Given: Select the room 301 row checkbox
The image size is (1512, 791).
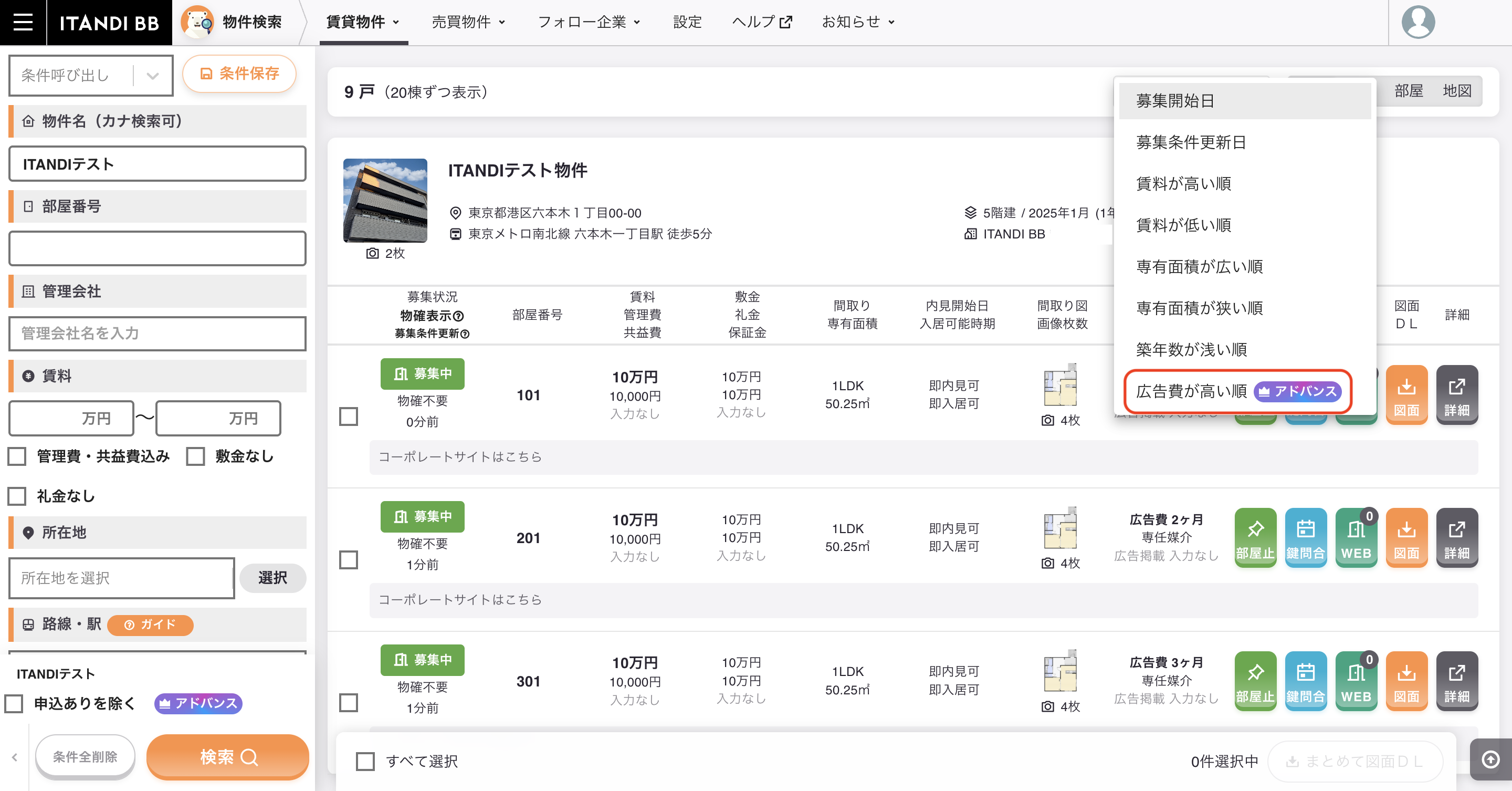Looking at the screenshot, I should (x=349, y=702).
